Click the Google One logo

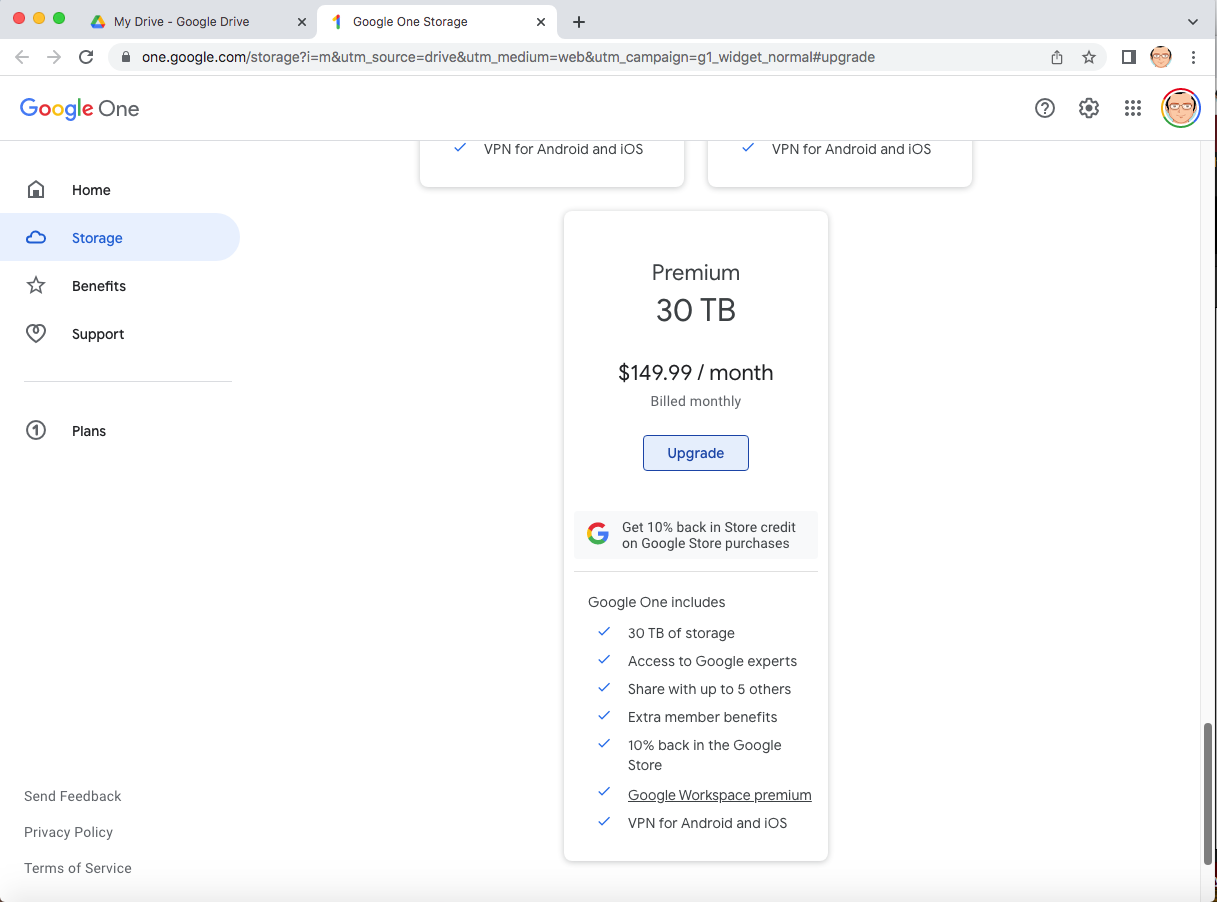[x=80, y=109]
